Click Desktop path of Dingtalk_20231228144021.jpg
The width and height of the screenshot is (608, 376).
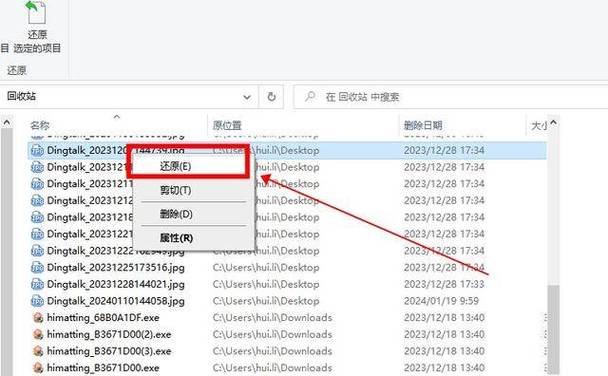[266, 284]
